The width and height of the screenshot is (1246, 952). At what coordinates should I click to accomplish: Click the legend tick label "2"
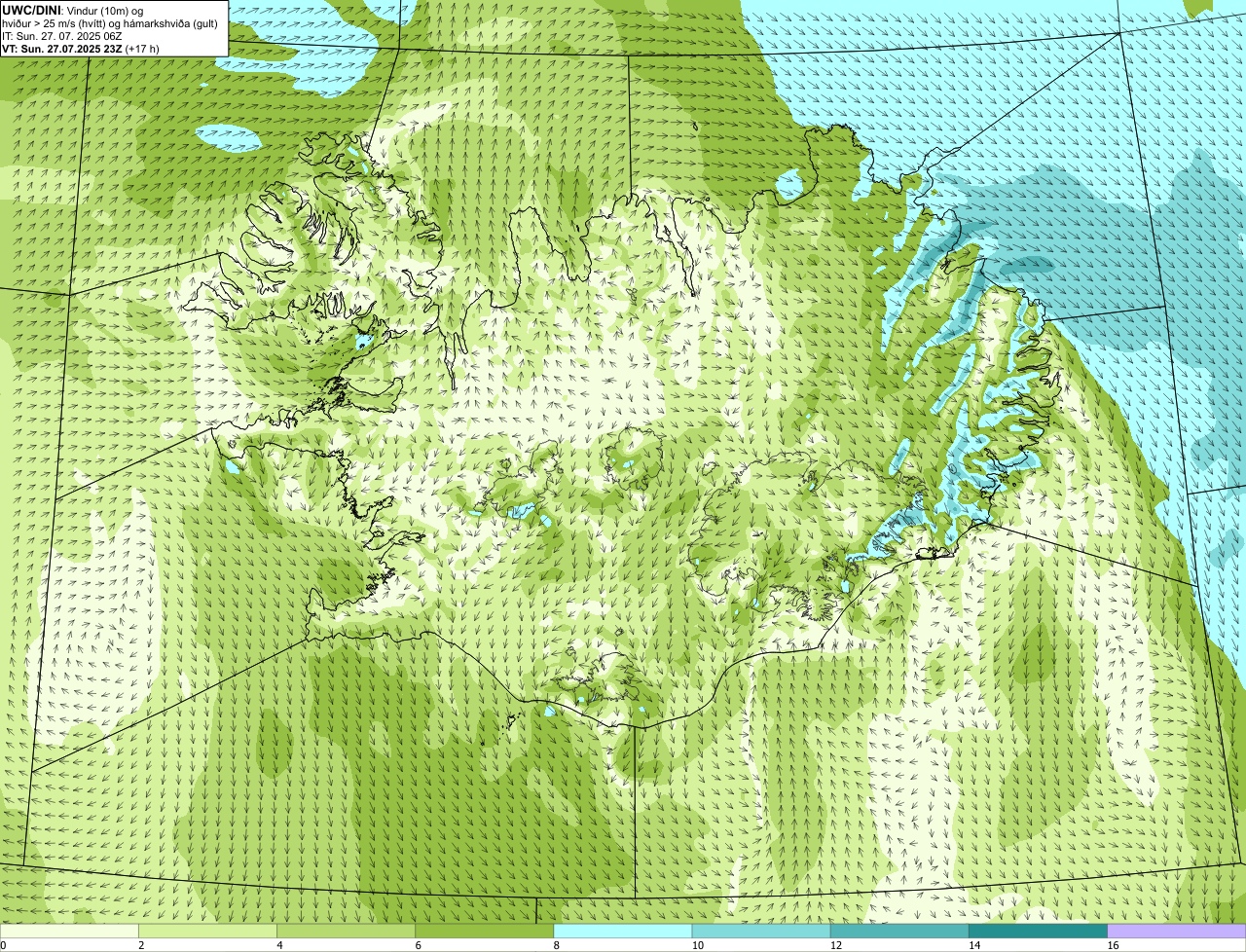pyautogui.click(x=141, y=945)
